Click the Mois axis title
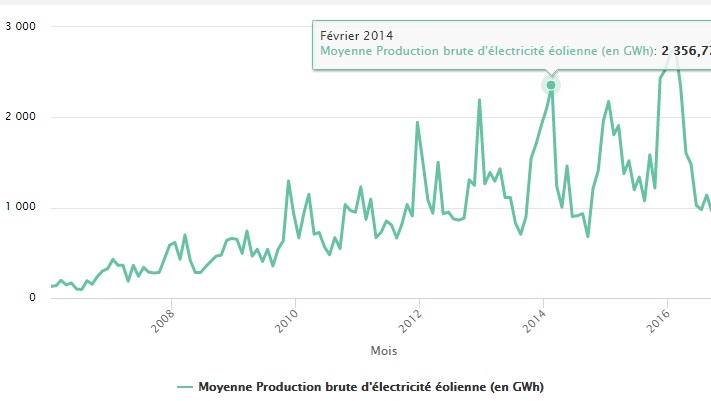This screenshot has width=711, height=401. click(384, 351)
